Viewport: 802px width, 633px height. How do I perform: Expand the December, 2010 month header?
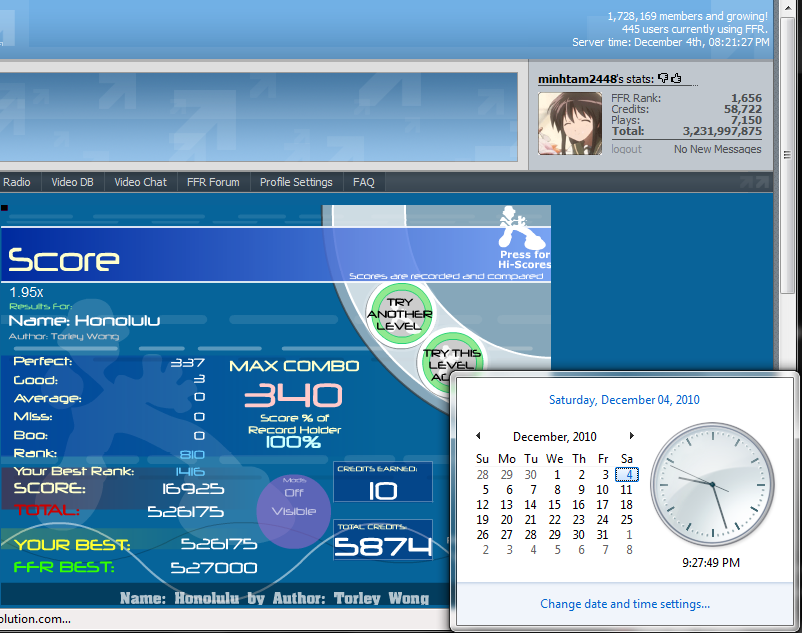click(x=554, y=437)
